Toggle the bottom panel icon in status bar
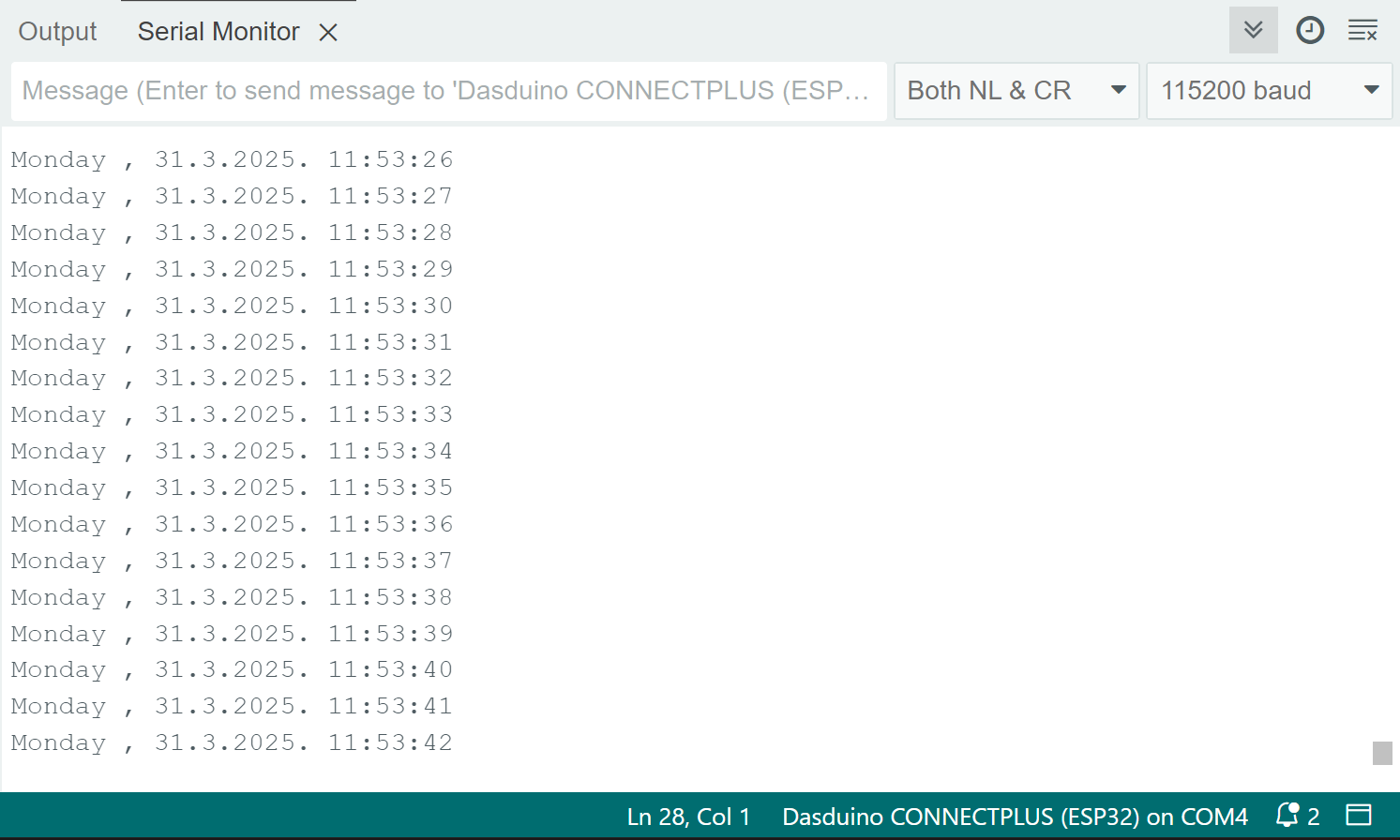The height and width of the screenshot is (840, 1400). 1358,816
